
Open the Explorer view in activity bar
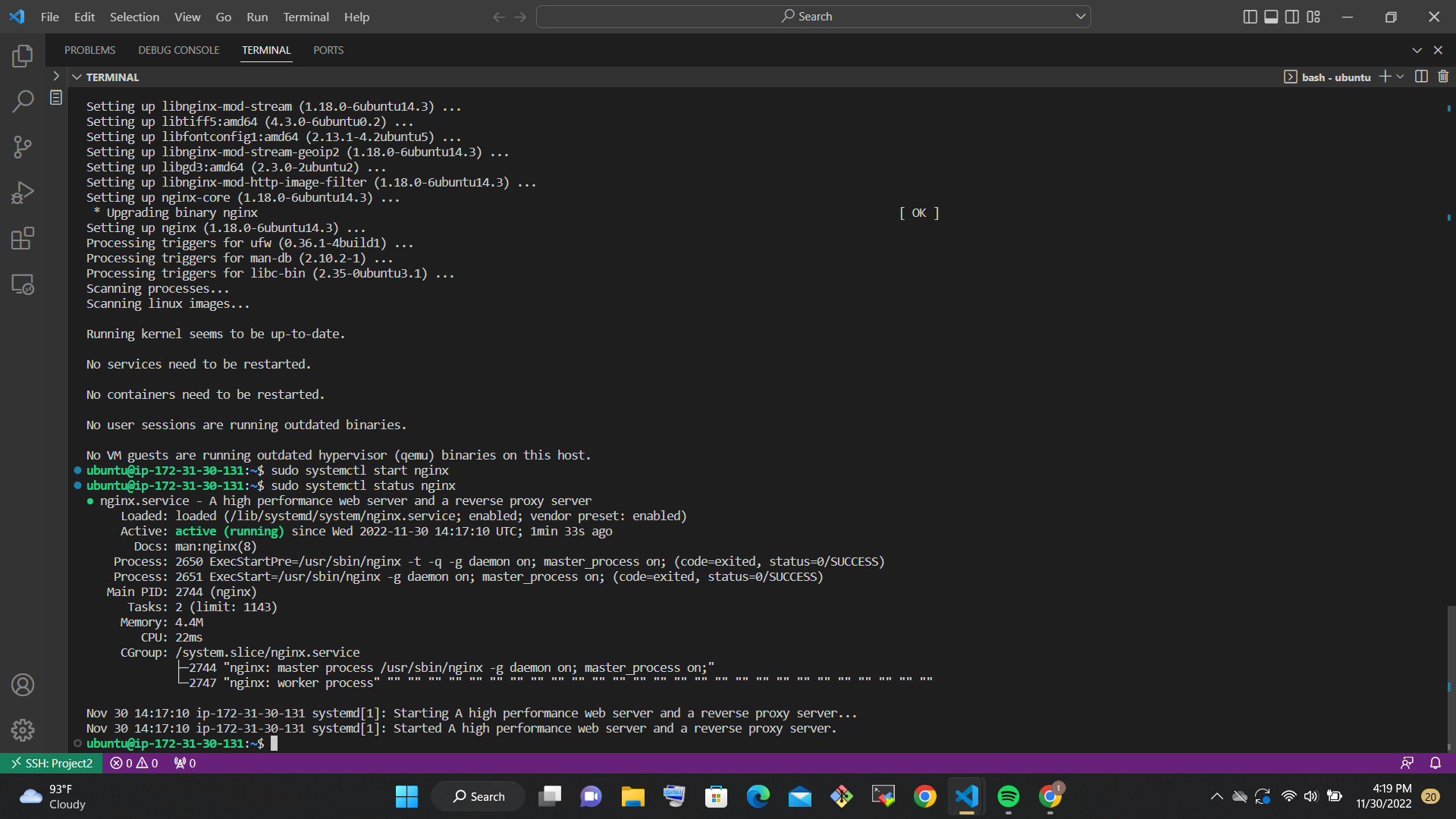click(x=23, y=55)
